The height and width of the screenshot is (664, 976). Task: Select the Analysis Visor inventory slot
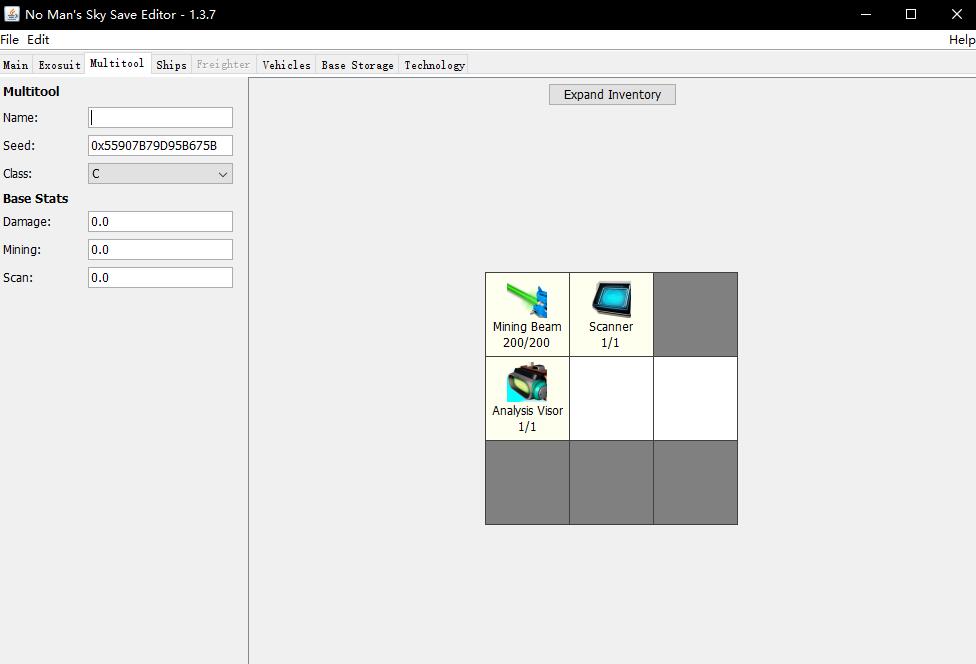point(527,398)
